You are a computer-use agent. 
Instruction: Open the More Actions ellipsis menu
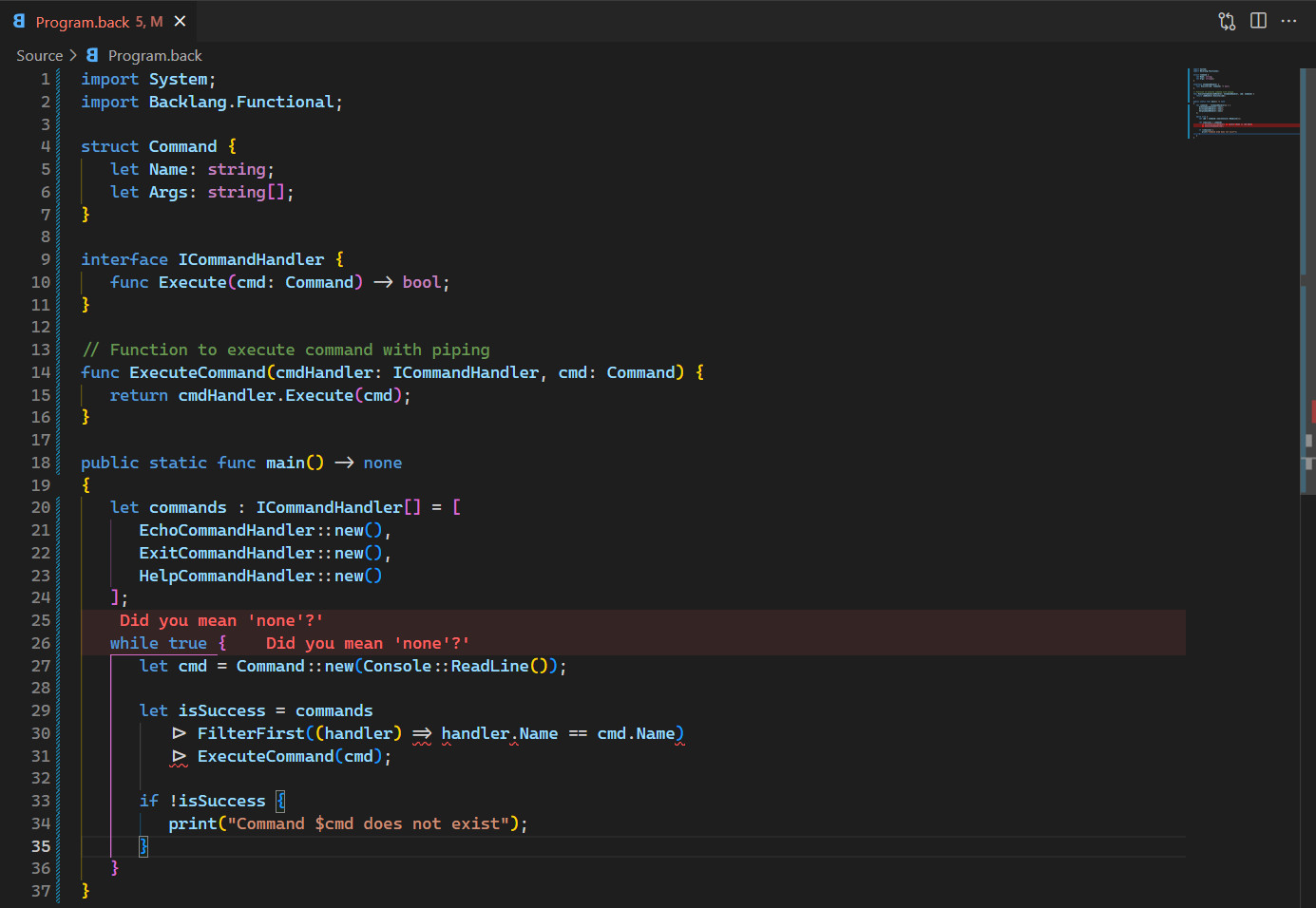point(1288,21)
